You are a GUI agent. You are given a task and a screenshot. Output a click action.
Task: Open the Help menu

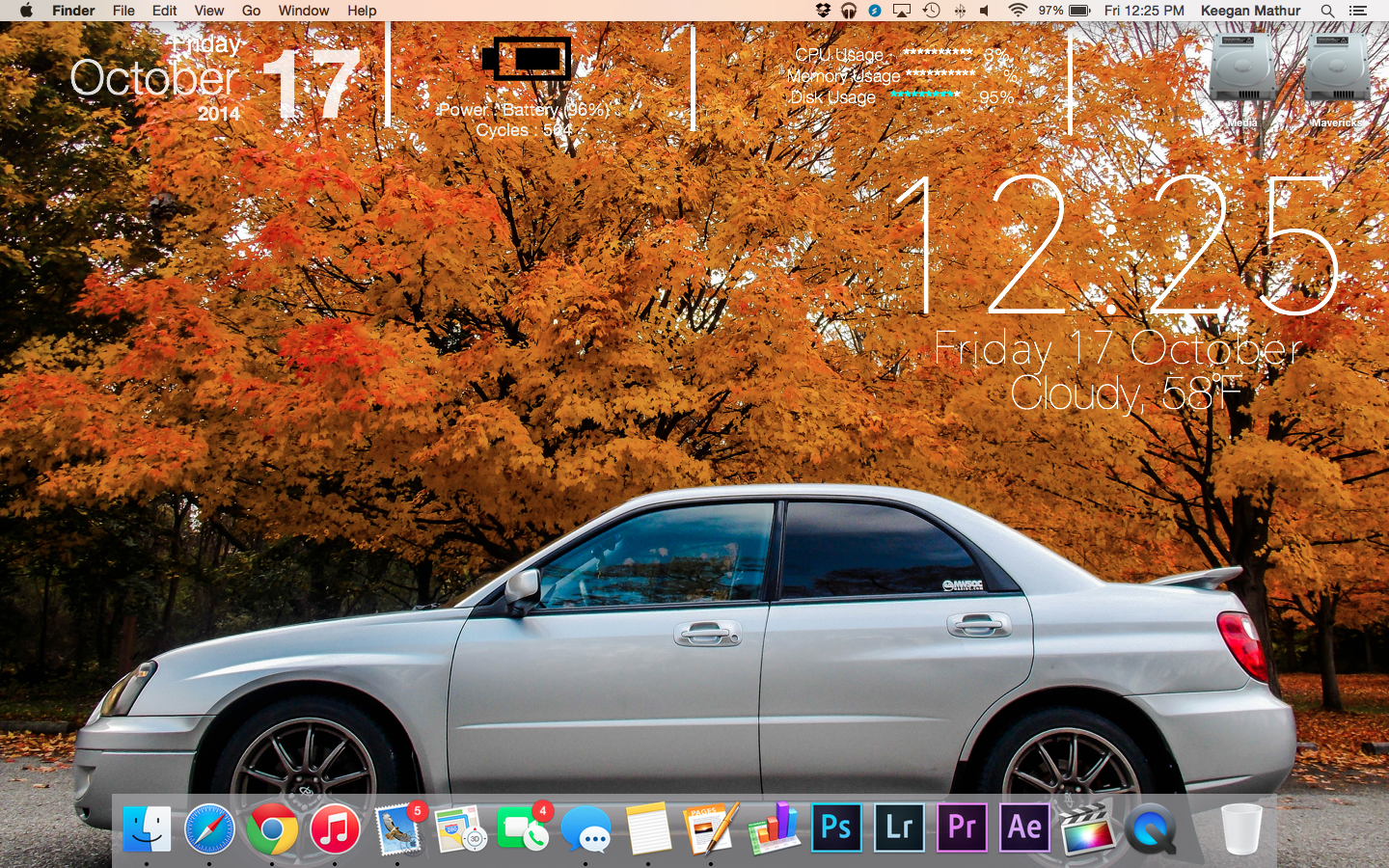(362, 11)
